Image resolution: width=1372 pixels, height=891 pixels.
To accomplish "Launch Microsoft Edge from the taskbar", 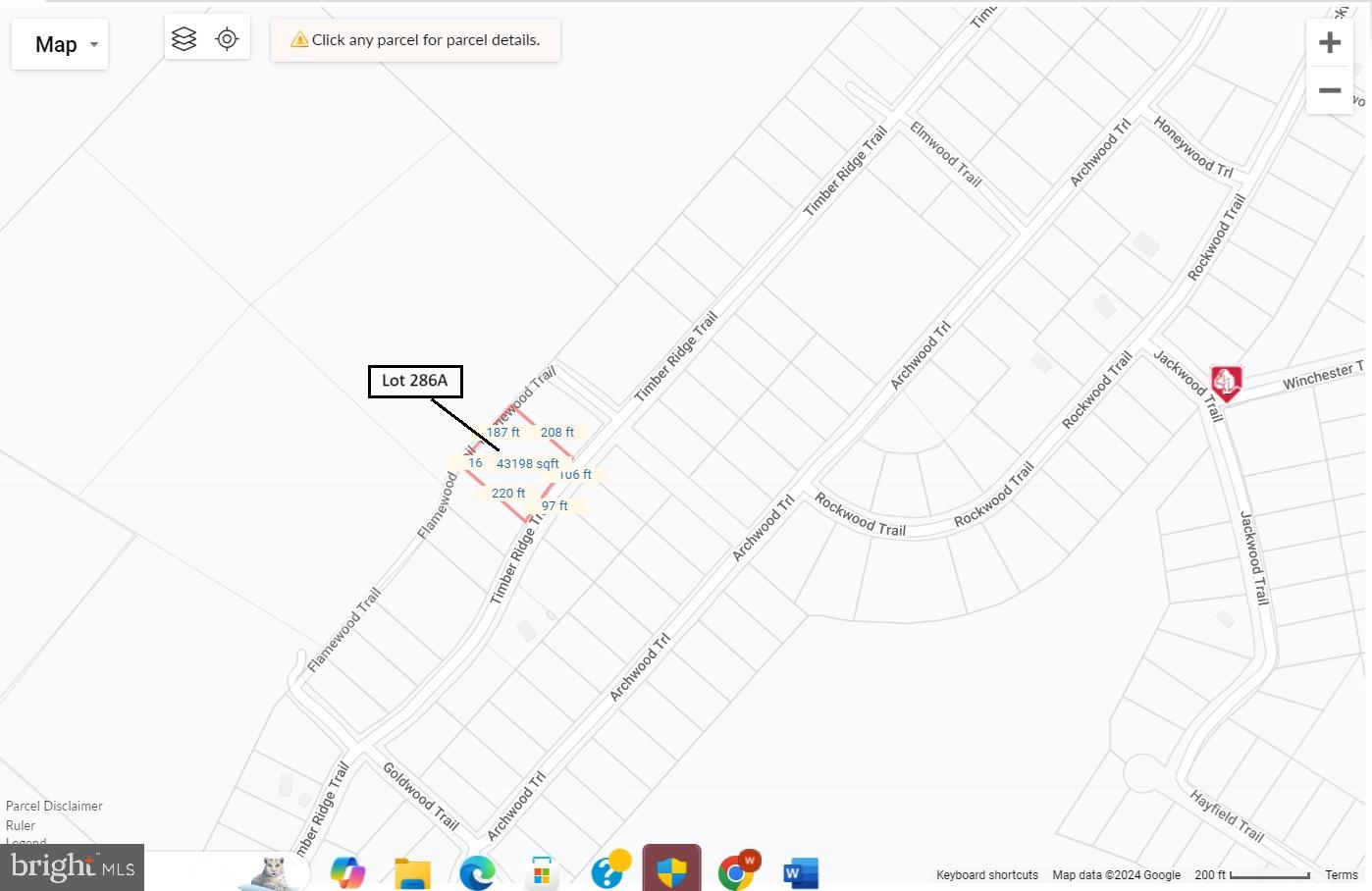I will tap(477, 872).
